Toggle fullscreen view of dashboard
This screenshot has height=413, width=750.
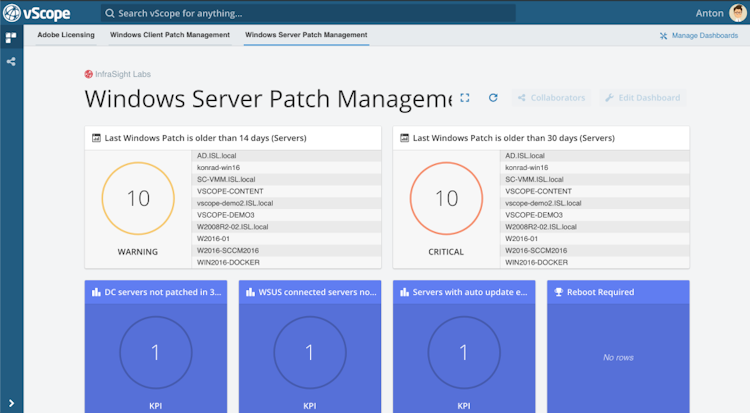(x=464, y=98)
